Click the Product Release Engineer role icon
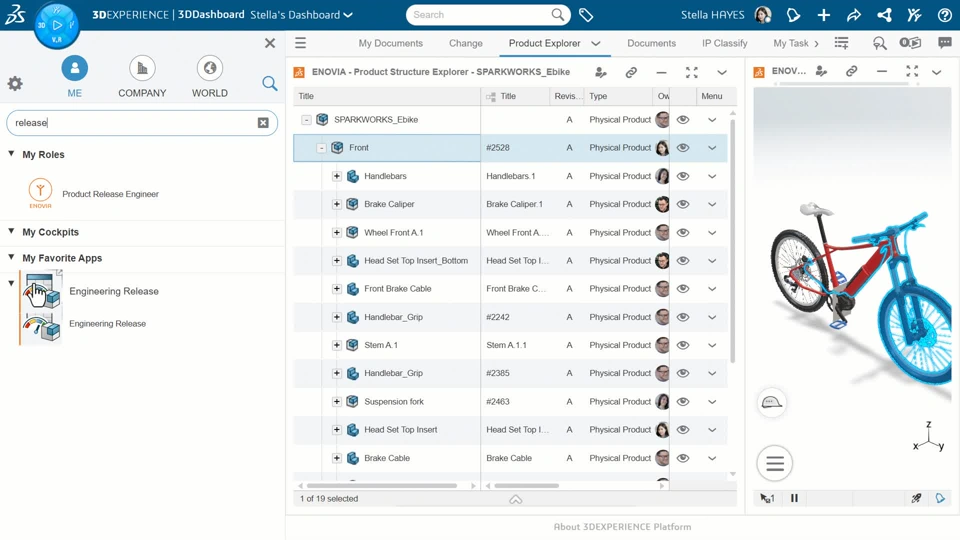 40,193
